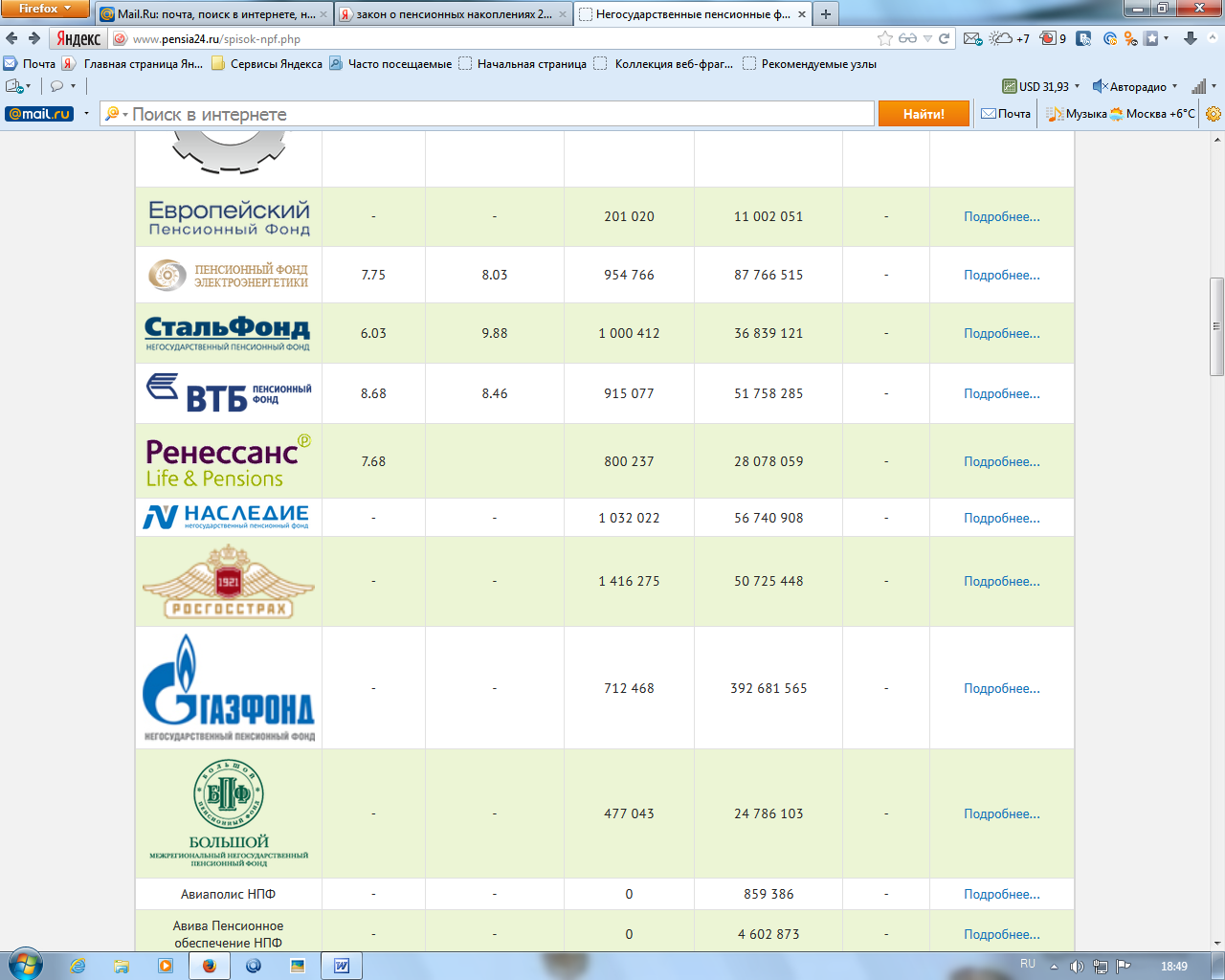Click the address bar URL pensia24.ru
This screenshot has width=1225, height=980.
[x=216, y=39]
